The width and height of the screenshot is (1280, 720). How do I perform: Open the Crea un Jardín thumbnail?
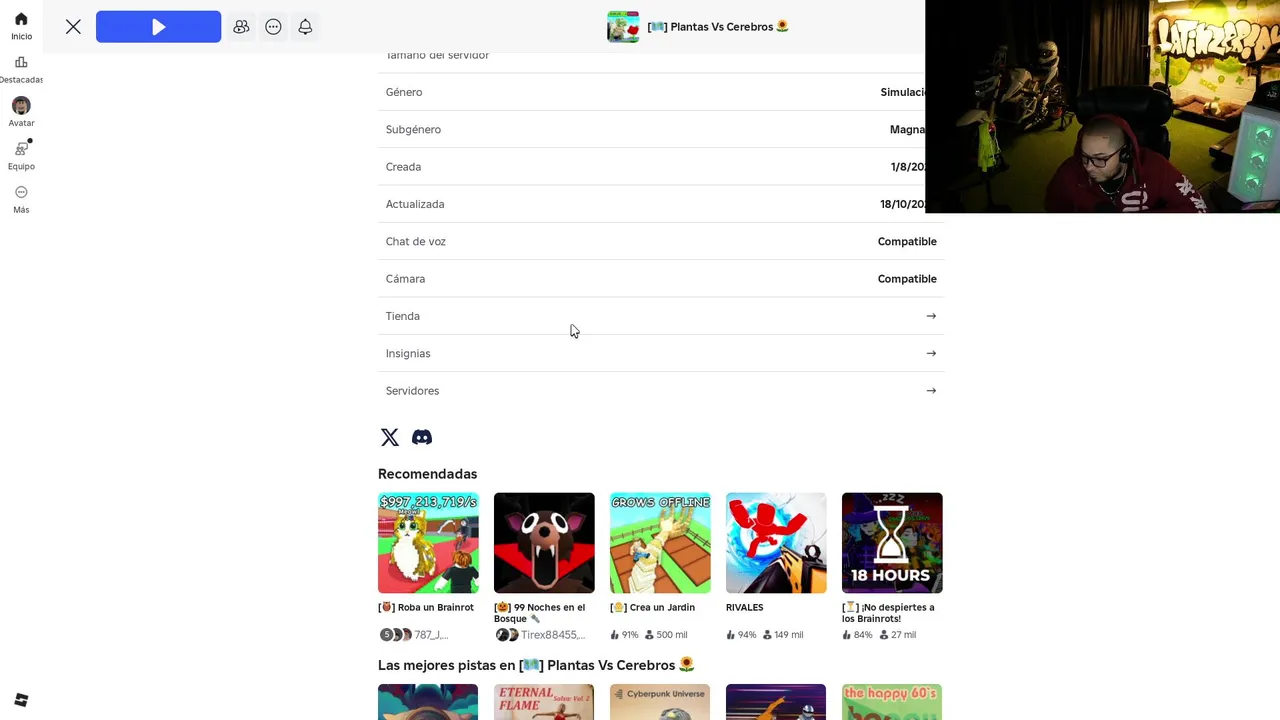click(x=660, y=543)
